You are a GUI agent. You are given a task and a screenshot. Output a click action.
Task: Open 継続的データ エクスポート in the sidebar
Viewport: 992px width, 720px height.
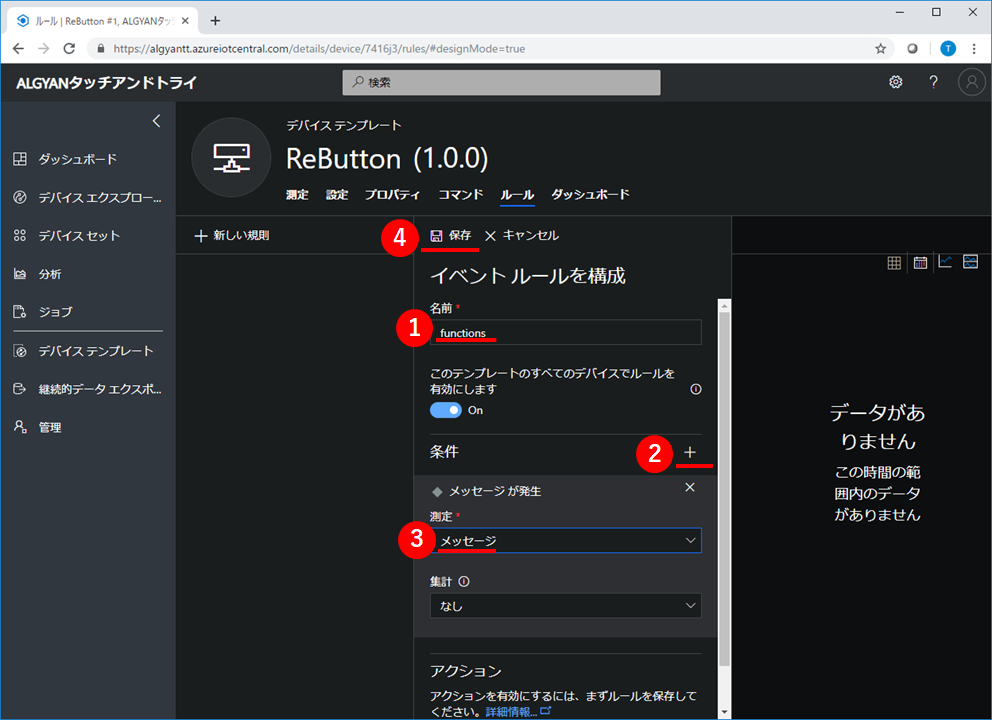(87, 389)
